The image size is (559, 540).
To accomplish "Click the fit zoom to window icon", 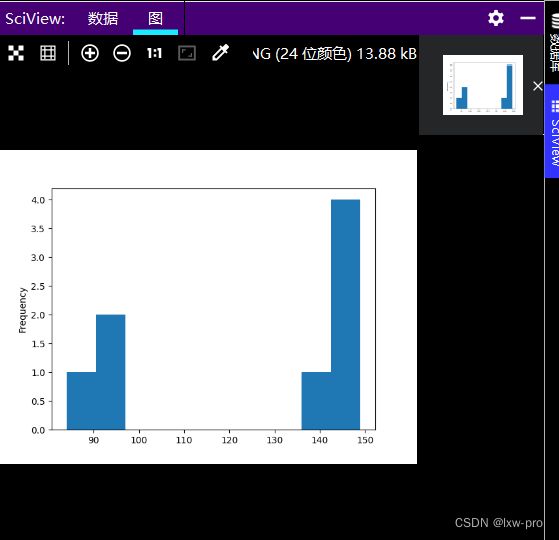I will click(187, 53).
